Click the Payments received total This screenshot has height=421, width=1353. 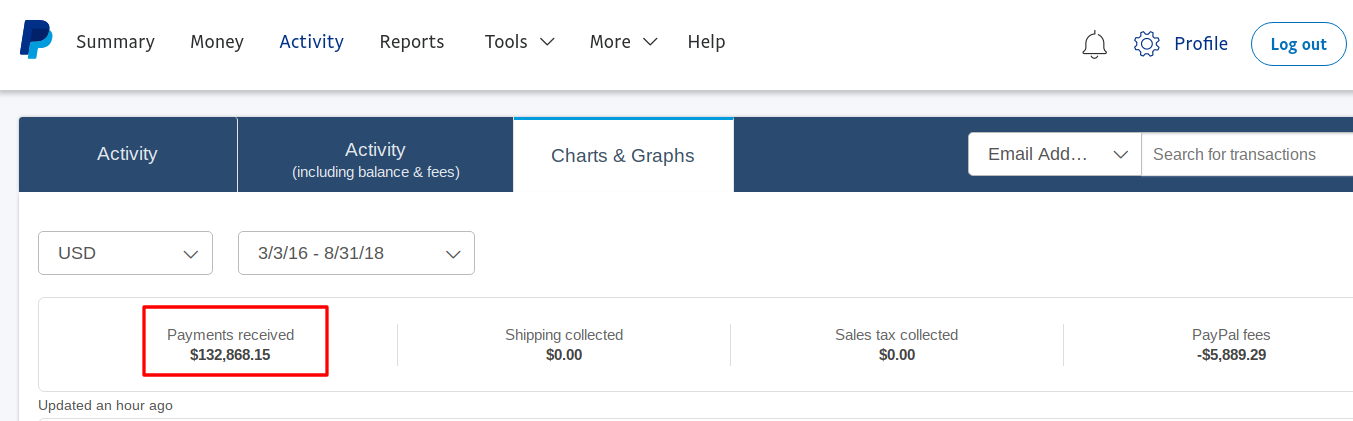230,344
